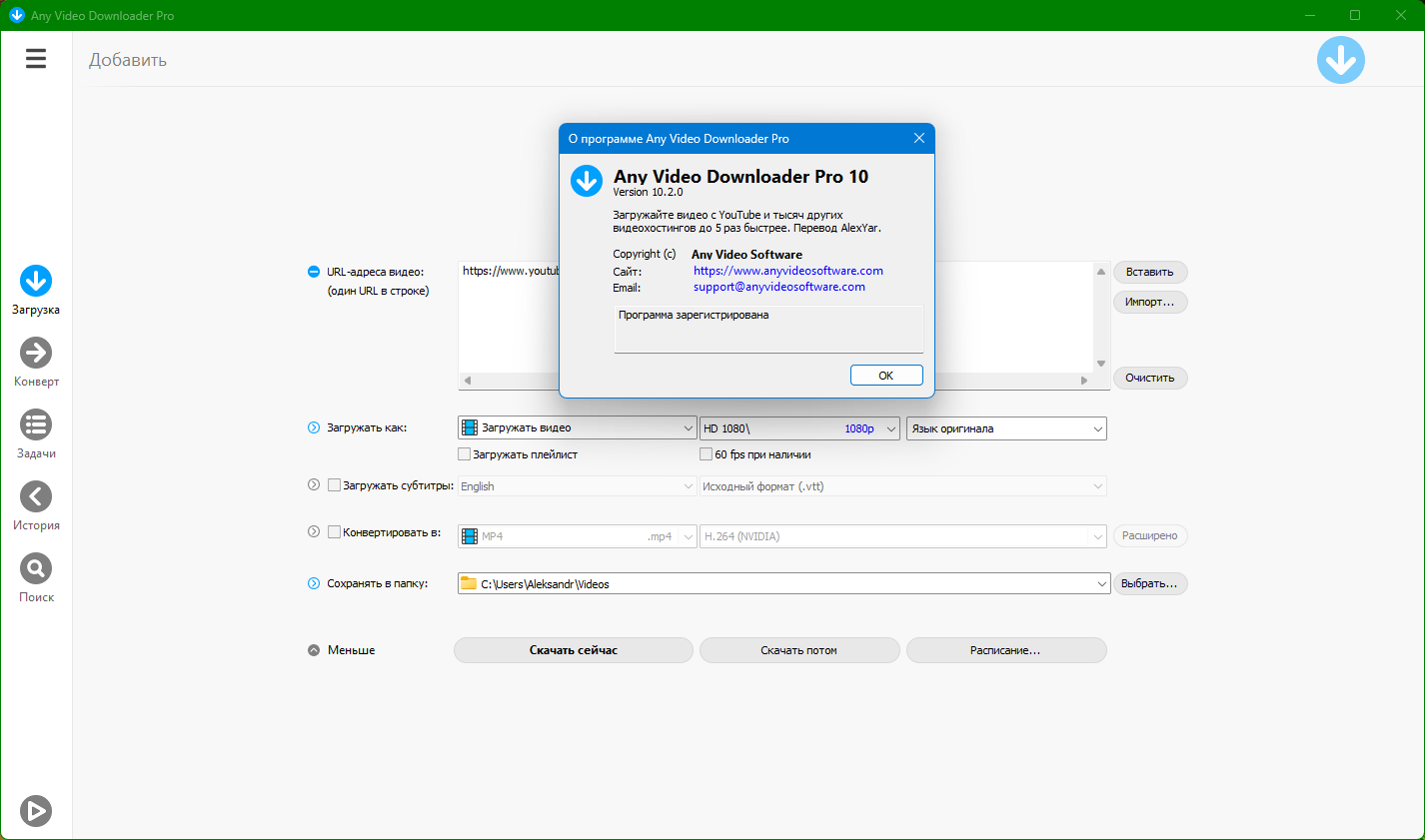
Task: Open the История history icon
Action: 36,497
